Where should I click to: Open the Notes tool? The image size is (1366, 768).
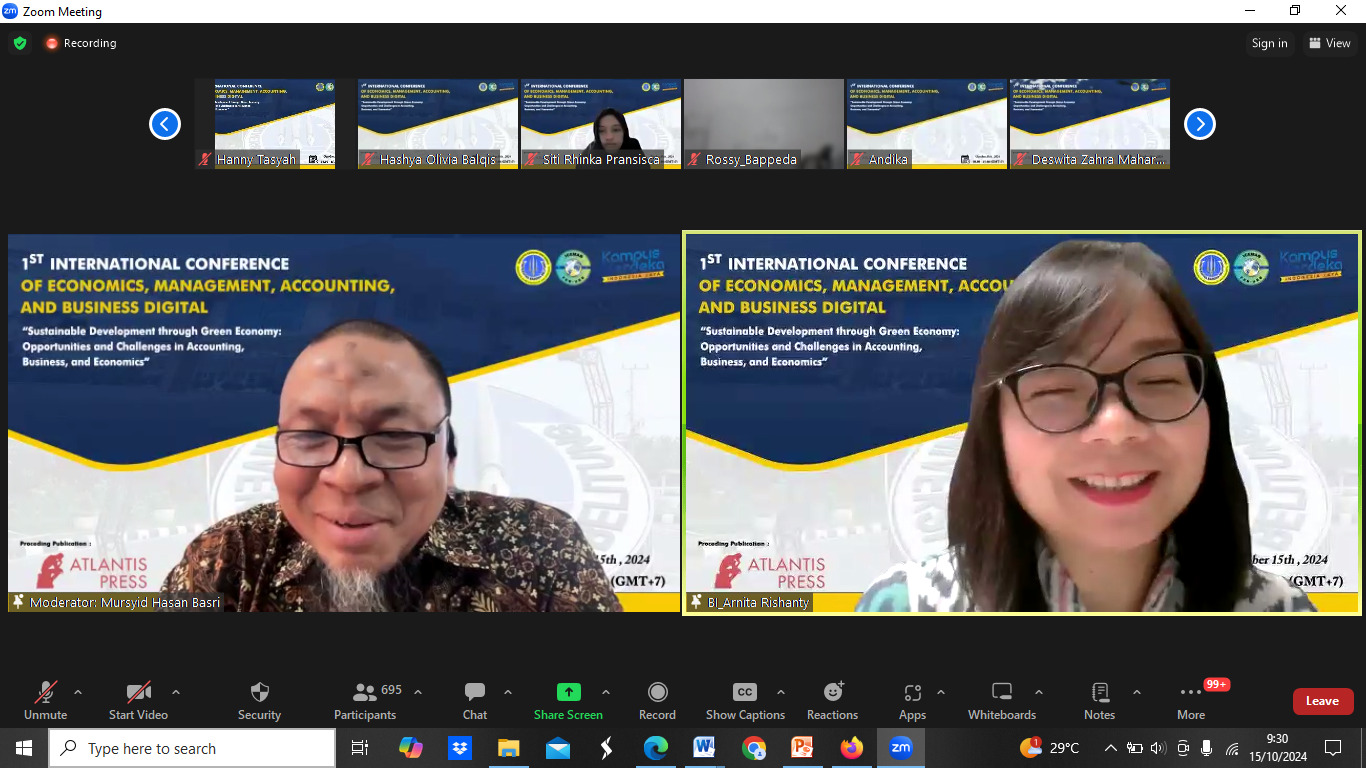point(1099,693)
